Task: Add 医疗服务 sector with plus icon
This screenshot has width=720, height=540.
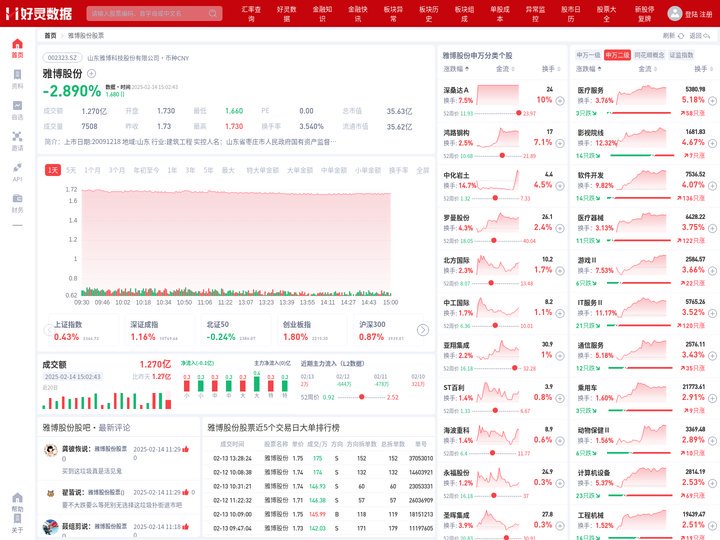Action: coord(712,101)
